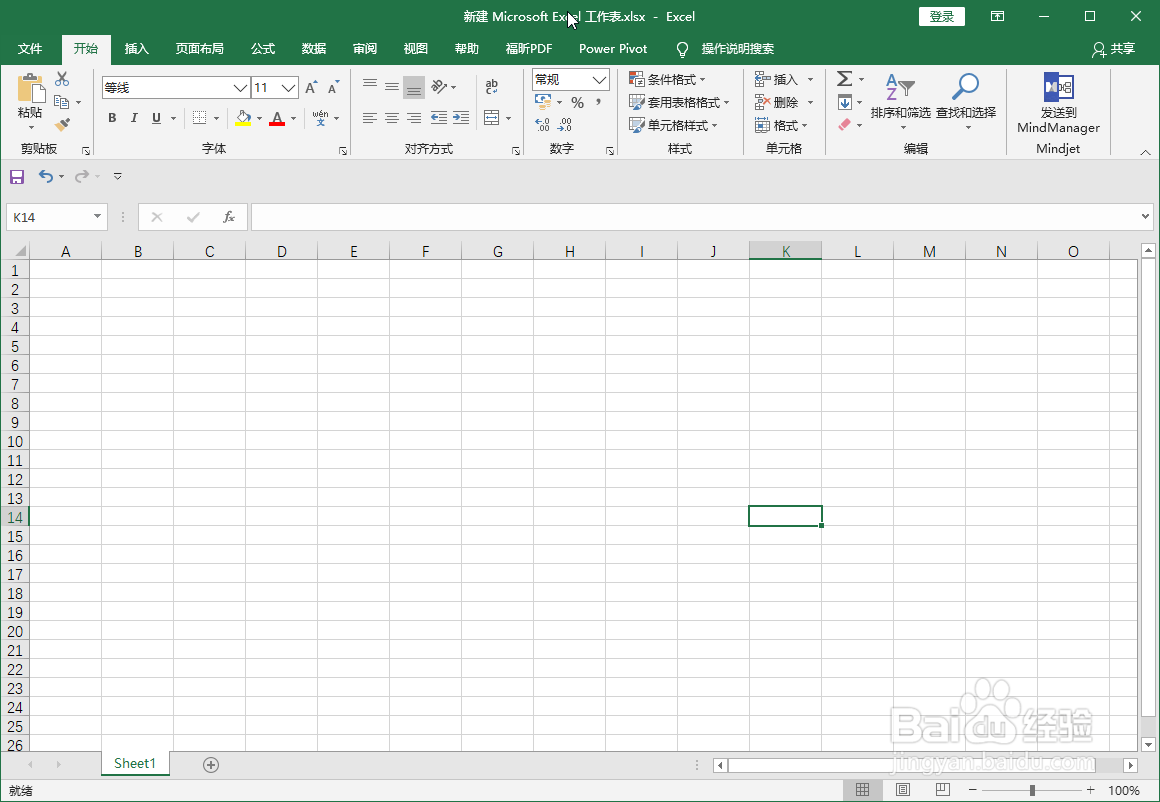Open Sort and Filter (排序和筛选)

900,100
